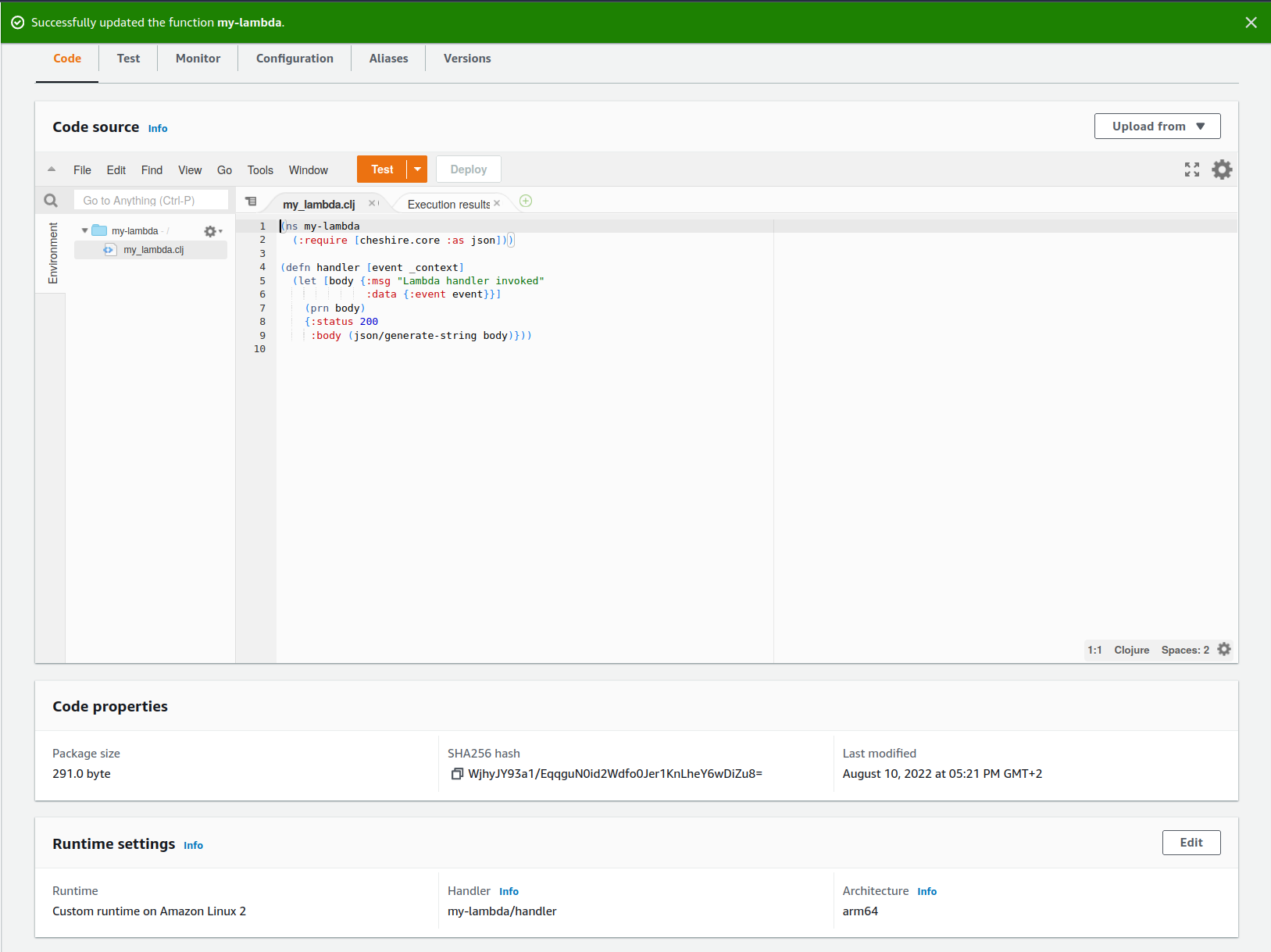This screenshot has height=952, width=1271.
Task: Select the my_lambda.clj editor tab
Action: pos(319,204)
